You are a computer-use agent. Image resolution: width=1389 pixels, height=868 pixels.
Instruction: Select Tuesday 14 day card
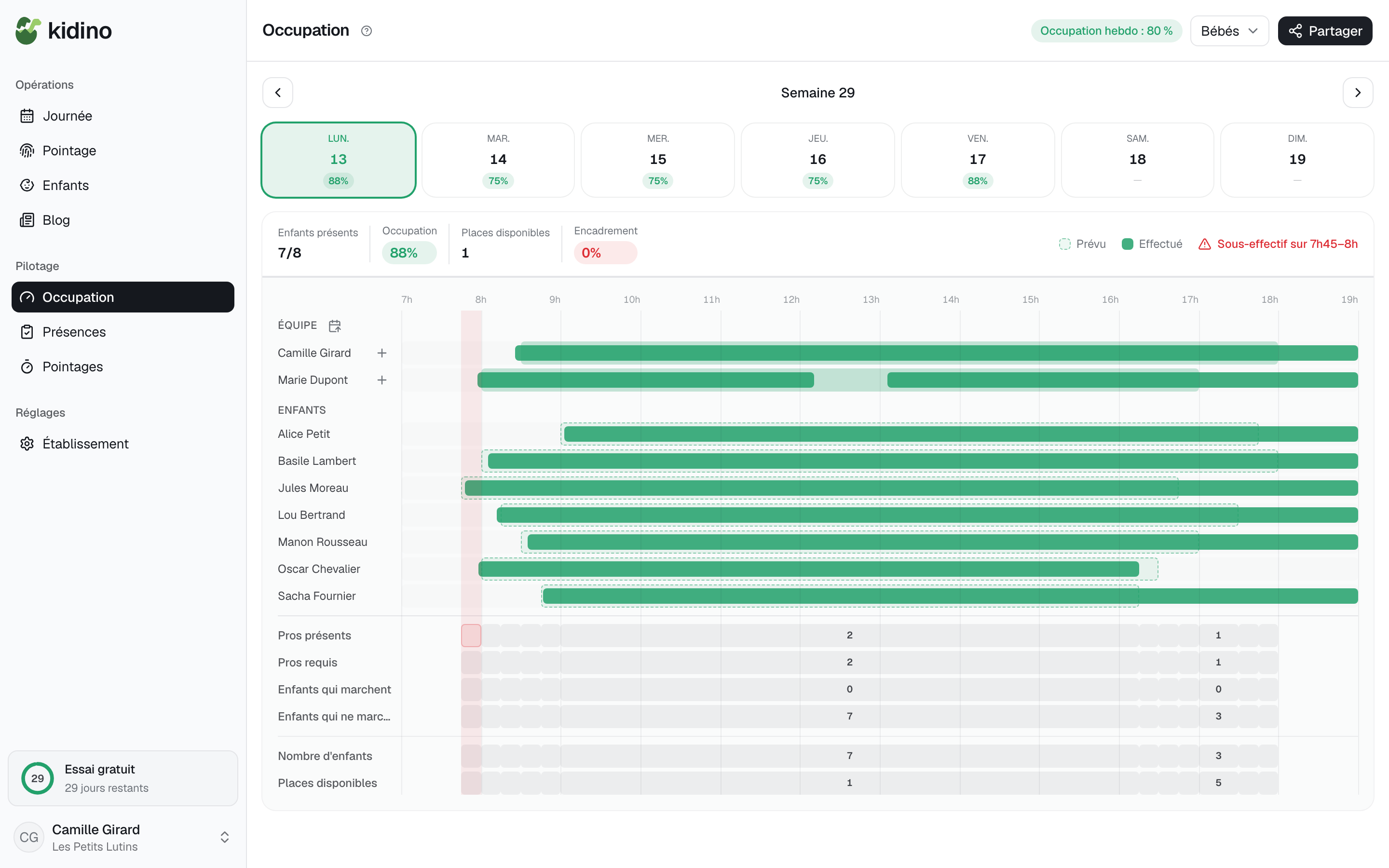pos(498,160)
